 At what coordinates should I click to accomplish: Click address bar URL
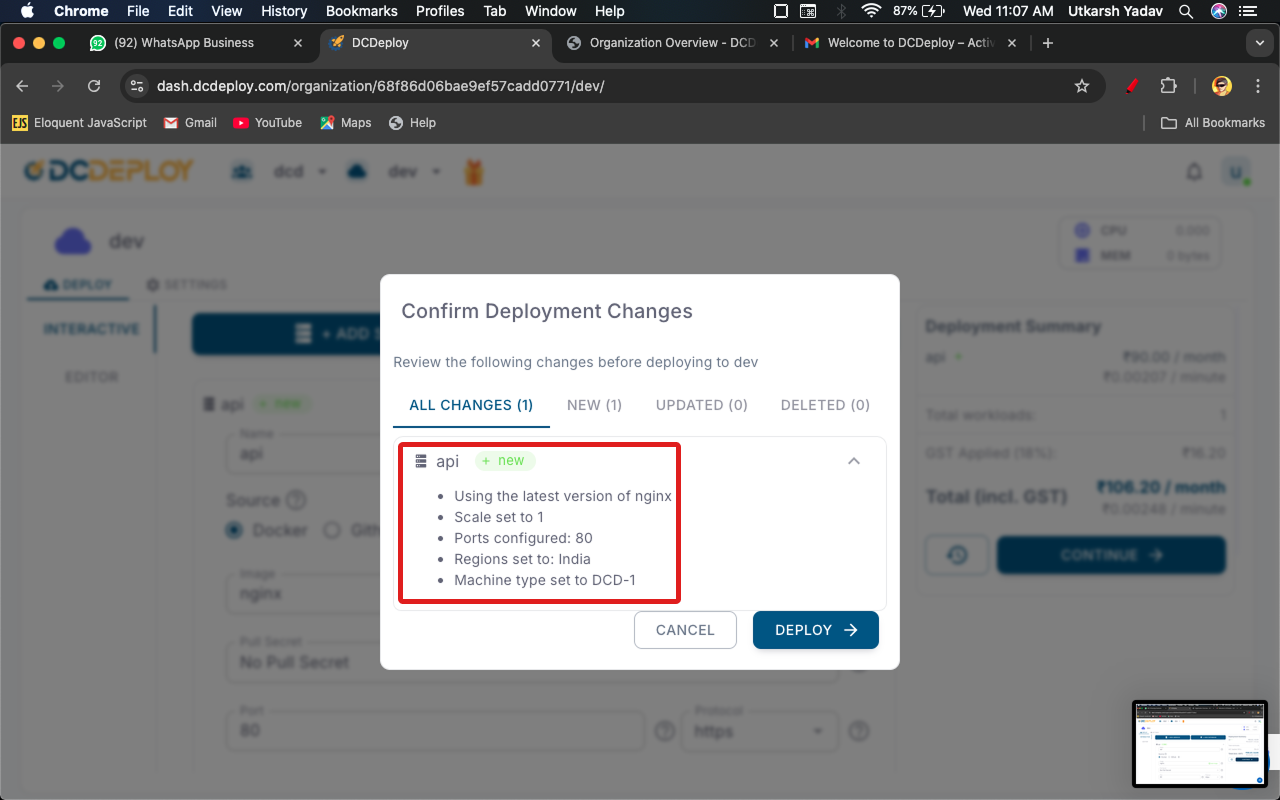click(380, 86)
